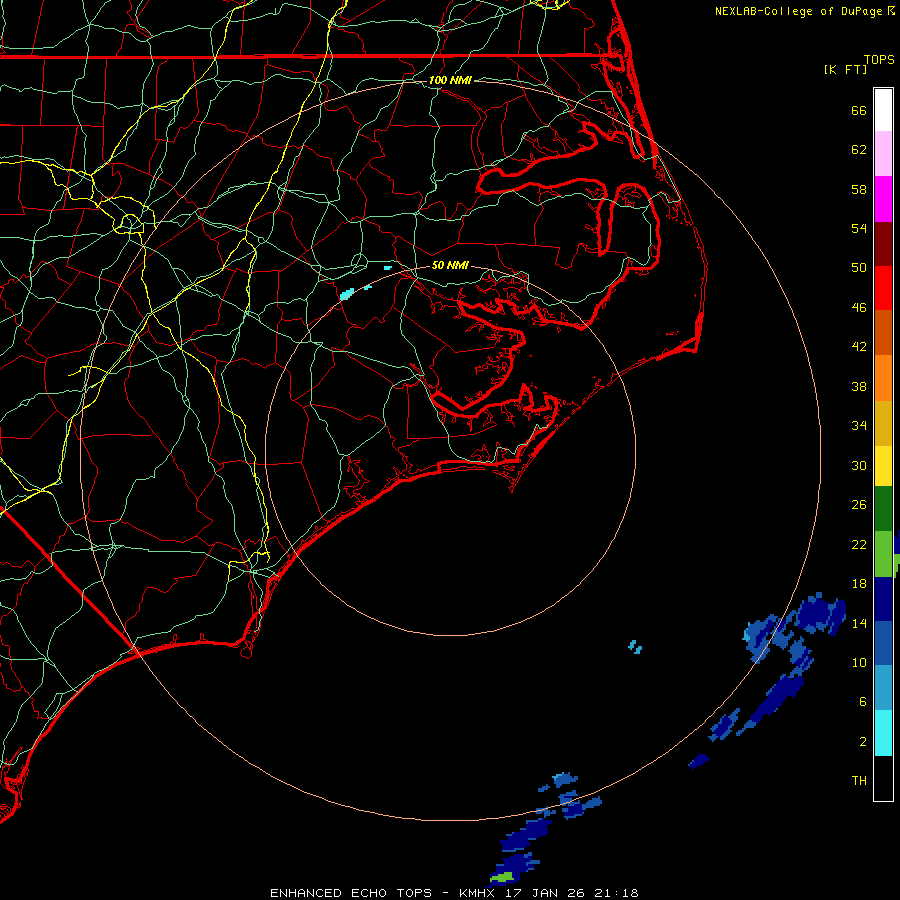This screenshot has height=900, width=900.
Task: Click the TH threshold label on the legend
Action: 859,781
